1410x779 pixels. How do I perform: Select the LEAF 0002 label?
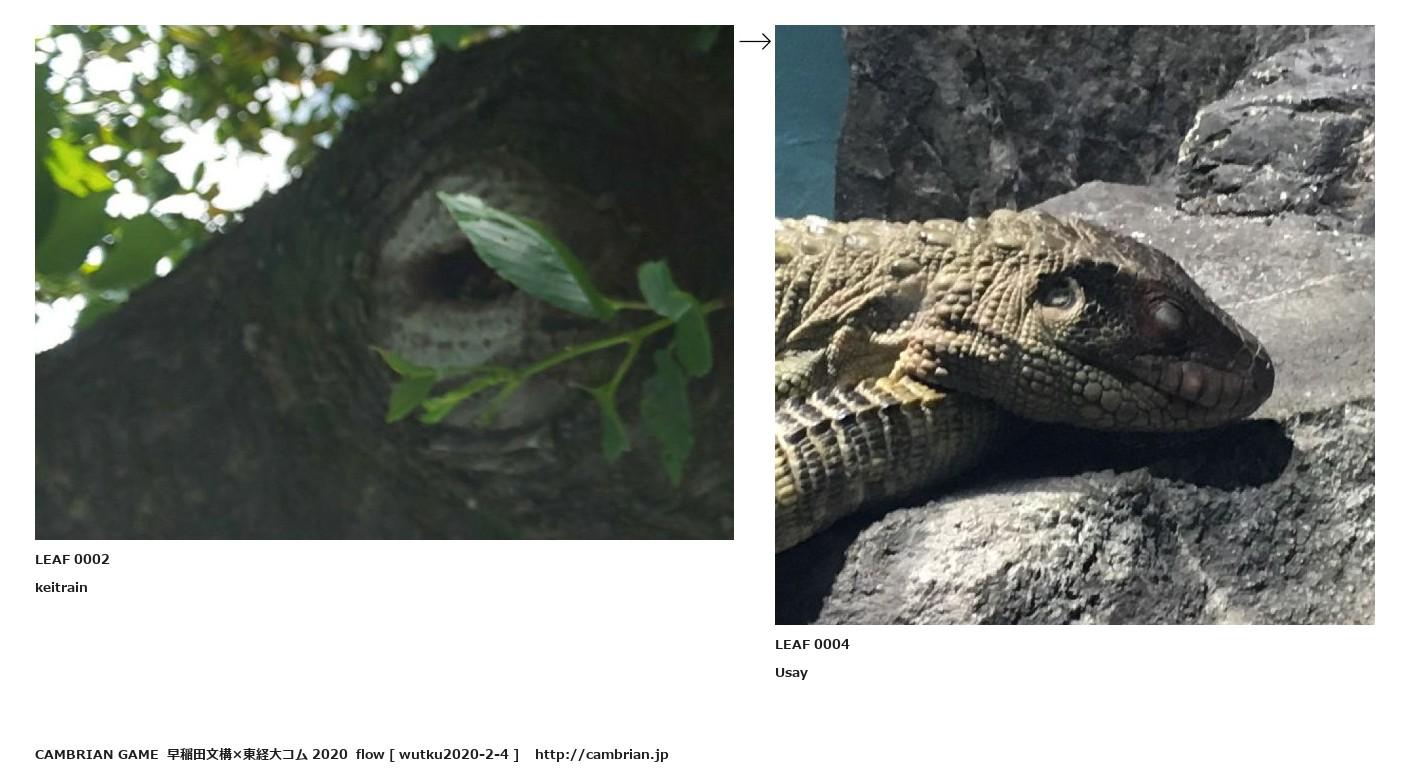click(x=72, y=559)
